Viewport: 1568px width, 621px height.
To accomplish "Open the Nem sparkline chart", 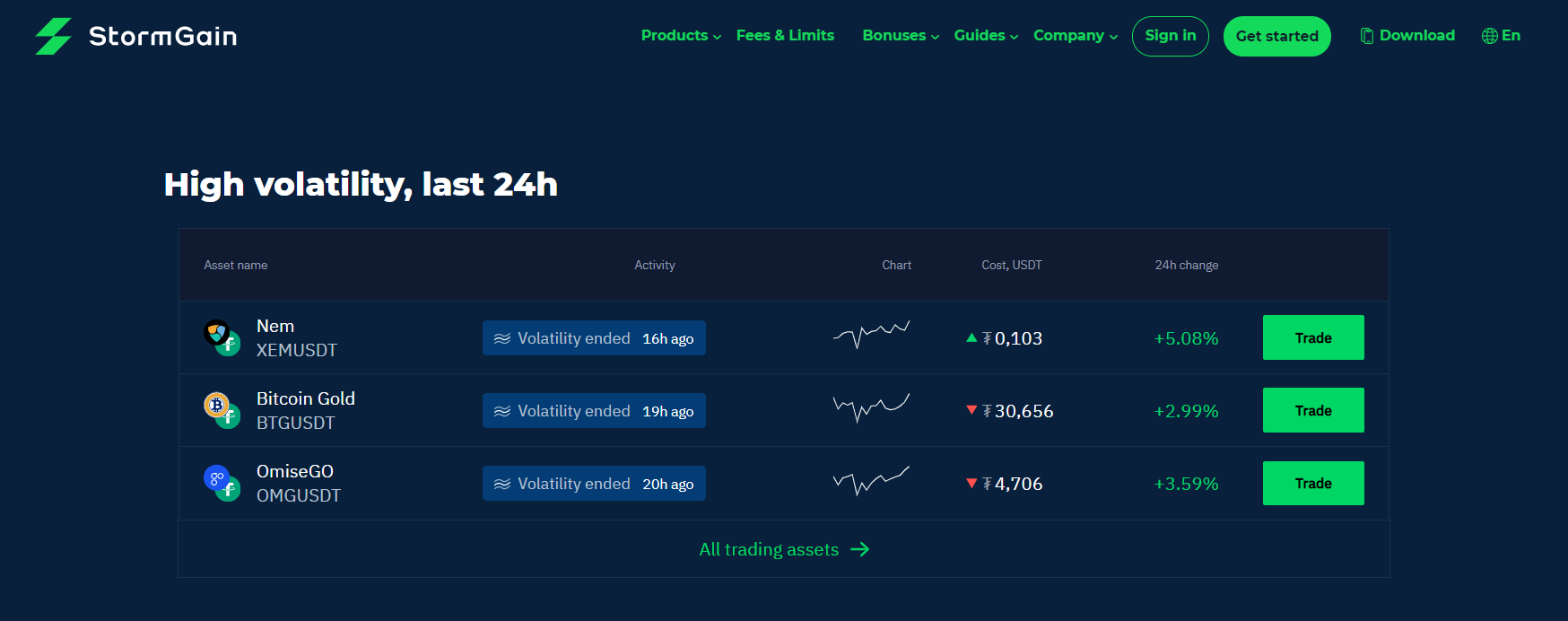I will [x=871, y=335].
